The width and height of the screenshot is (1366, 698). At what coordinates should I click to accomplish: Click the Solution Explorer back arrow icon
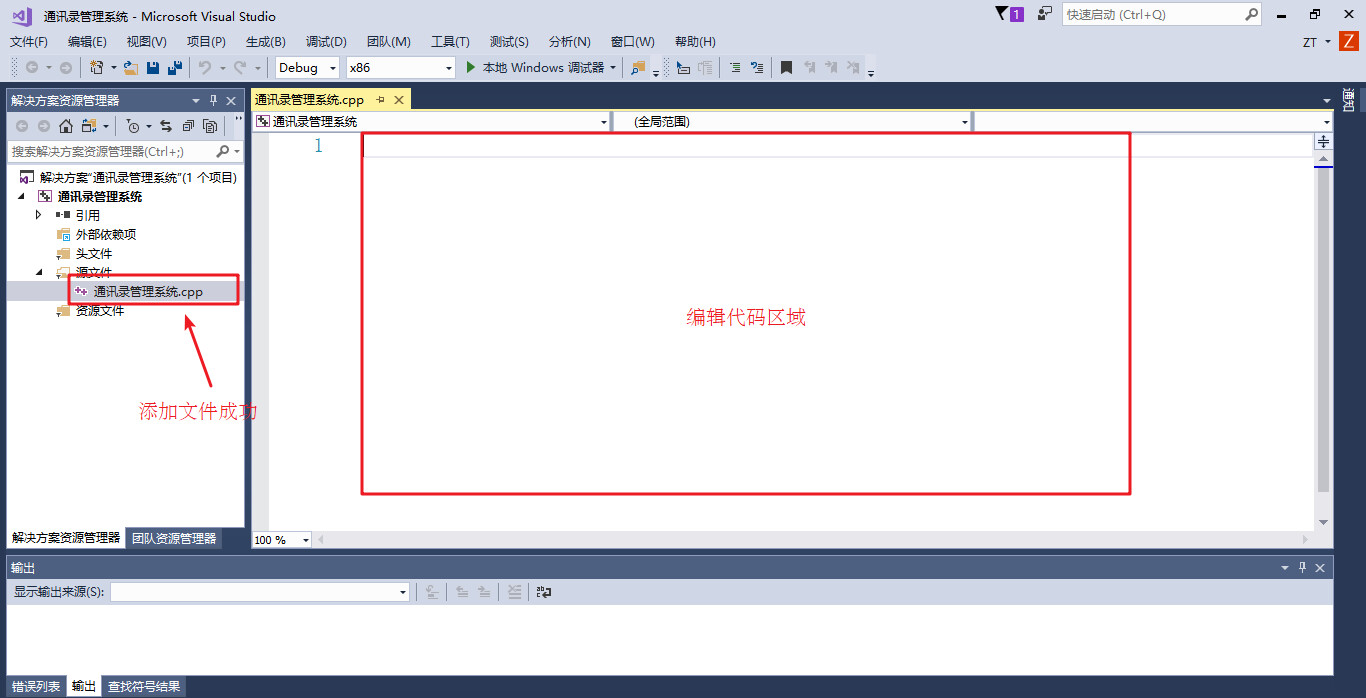tap(22, 126)
